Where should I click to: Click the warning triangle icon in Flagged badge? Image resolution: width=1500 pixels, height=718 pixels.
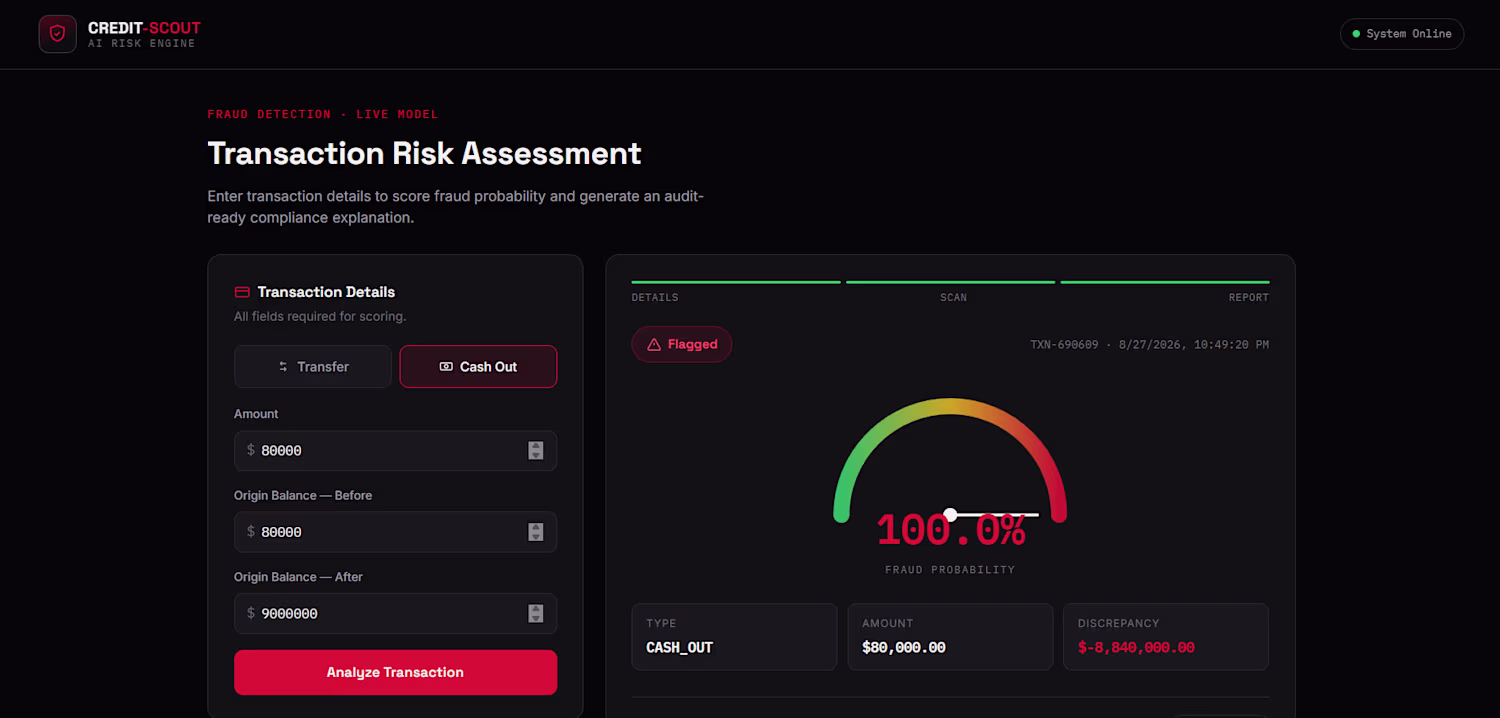[x=654, y=344]
